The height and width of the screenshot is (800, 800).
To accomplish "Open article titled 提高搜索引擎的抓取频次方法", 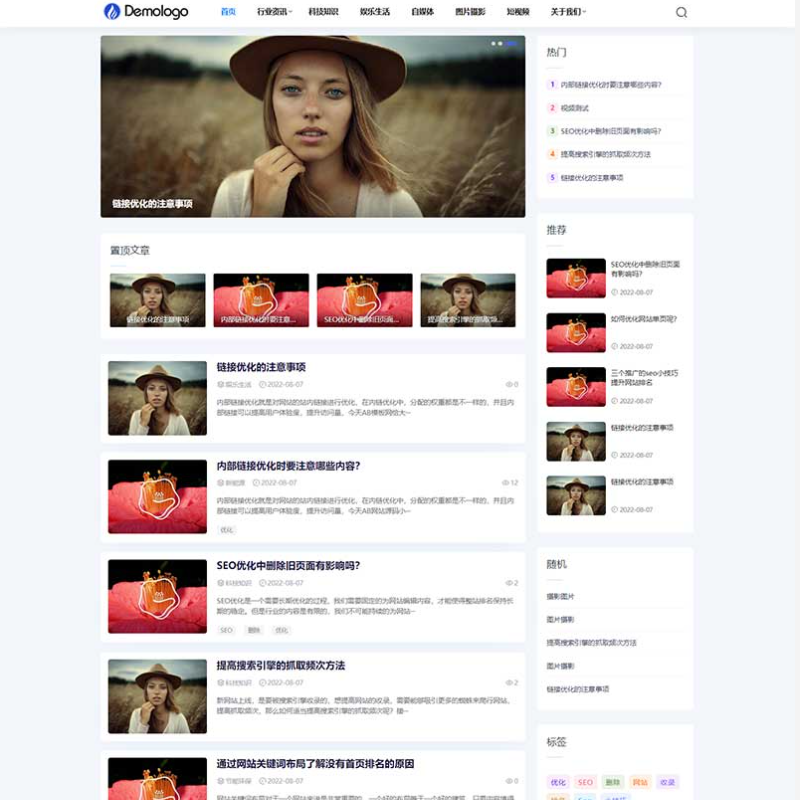I will tap(281, 665).
